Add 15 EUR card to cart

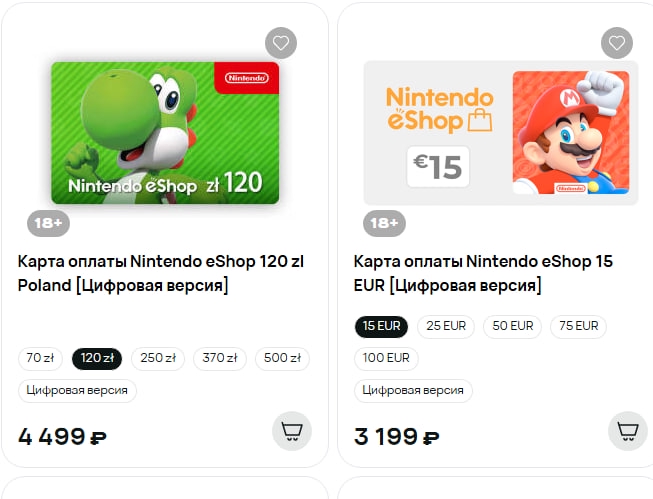pyautogui.click(x=628, y=431)
